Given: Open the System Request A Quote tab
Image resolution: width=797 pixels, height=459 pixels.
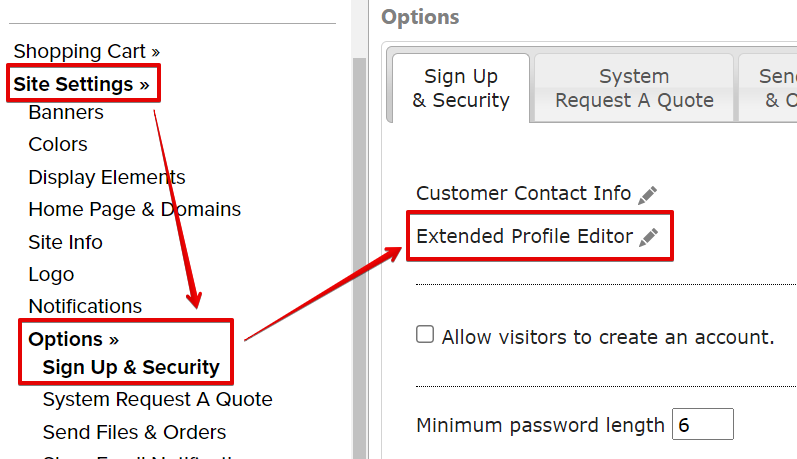Looking at the screenshot, I should coord(634,88).
